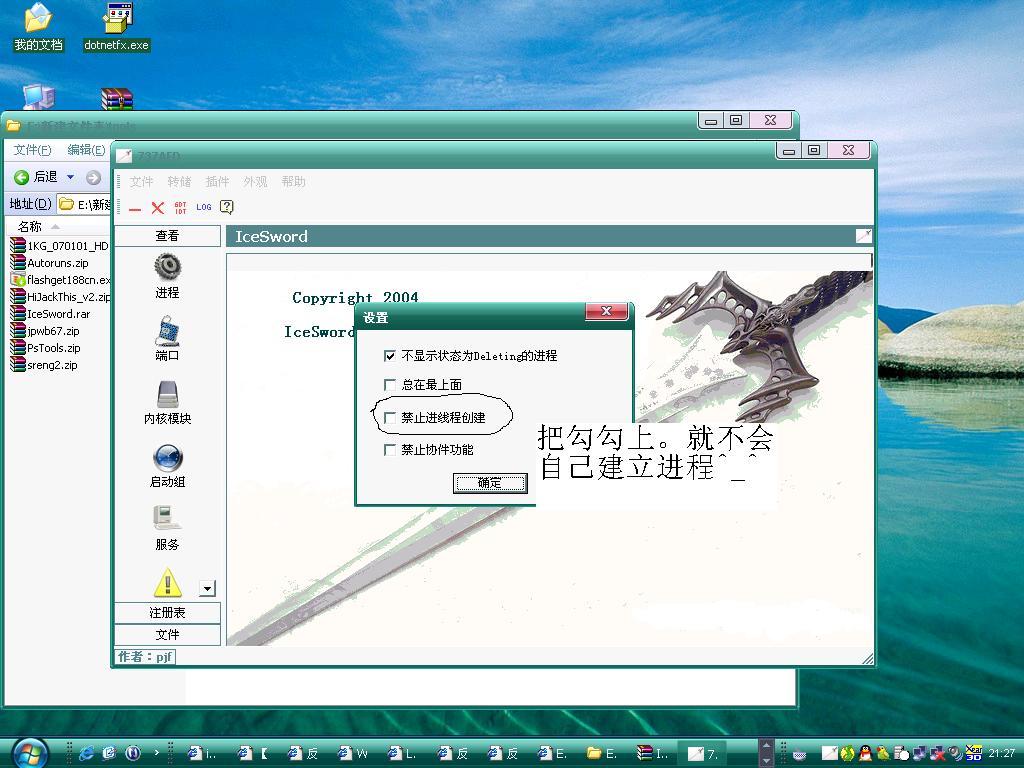Click taskbar WinRAR button I..
The height and width of the screenshot is (768, 1024).
tap(652, 754)
